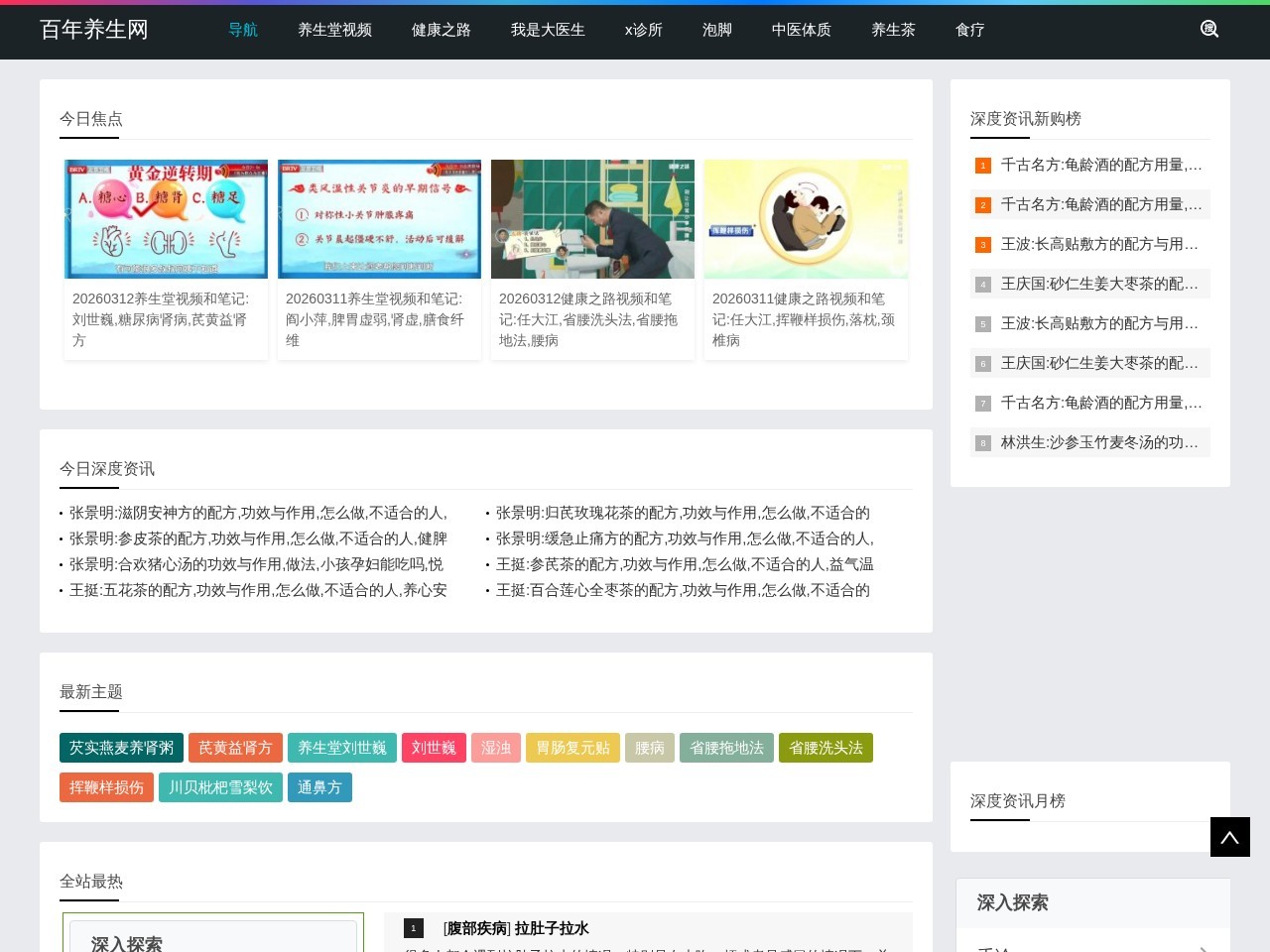
Task: Click the 刘世巍 topic tag
Action: click(x=434, y=748)
